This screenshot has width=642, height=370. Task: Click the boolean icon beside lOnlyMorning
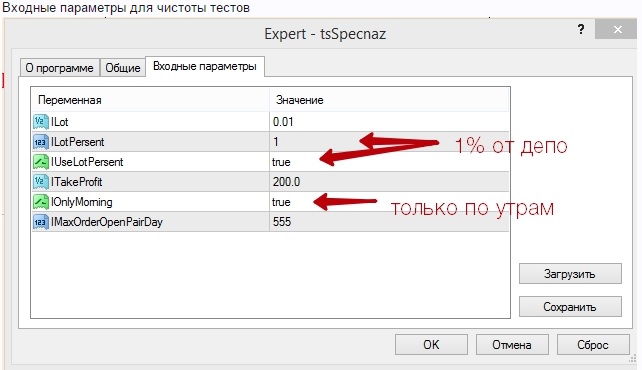[x=41, y=202]
